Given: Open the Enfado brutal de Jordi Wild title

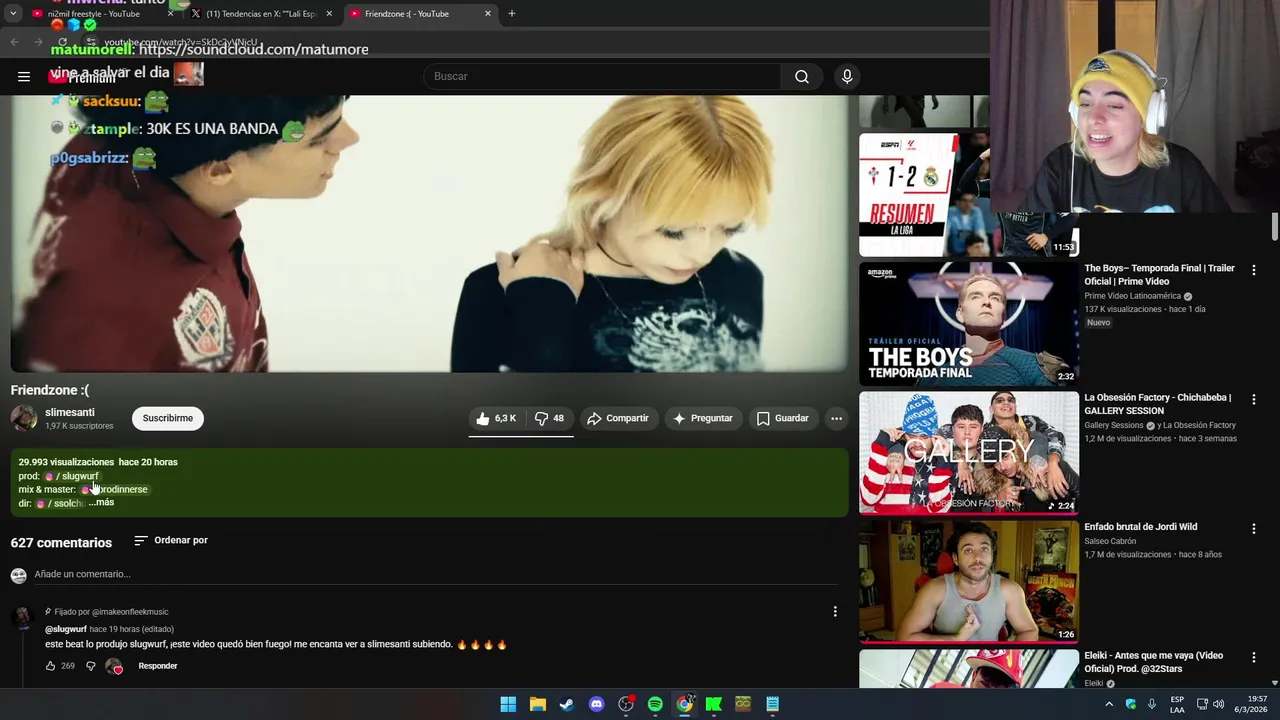Looking at the screenshot, I should coord(1140,527).
